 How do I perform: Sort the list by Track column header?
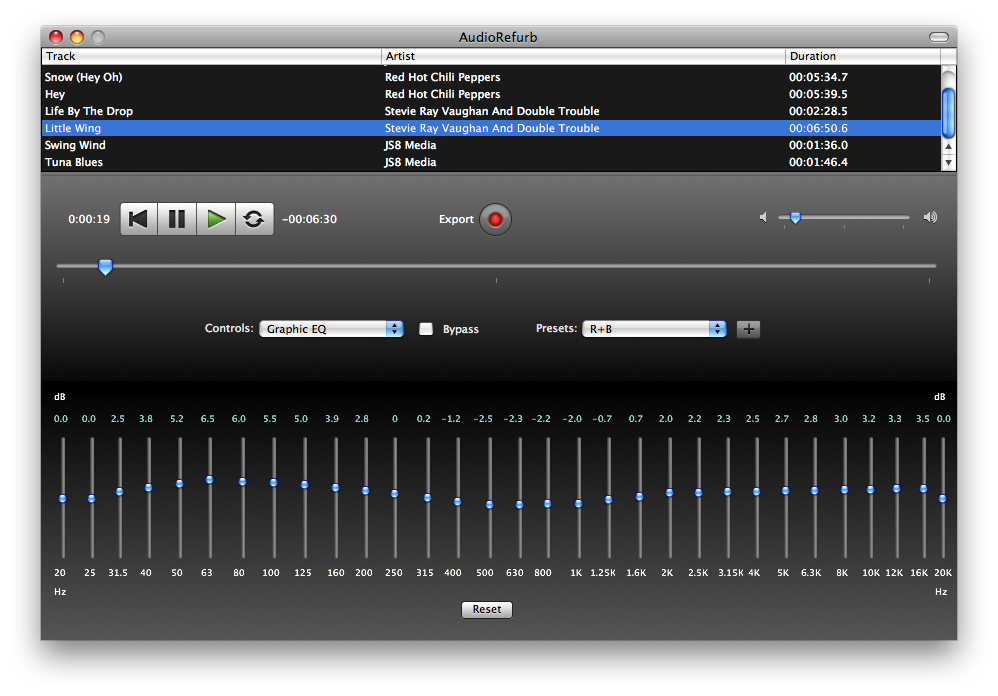(211, 56)
